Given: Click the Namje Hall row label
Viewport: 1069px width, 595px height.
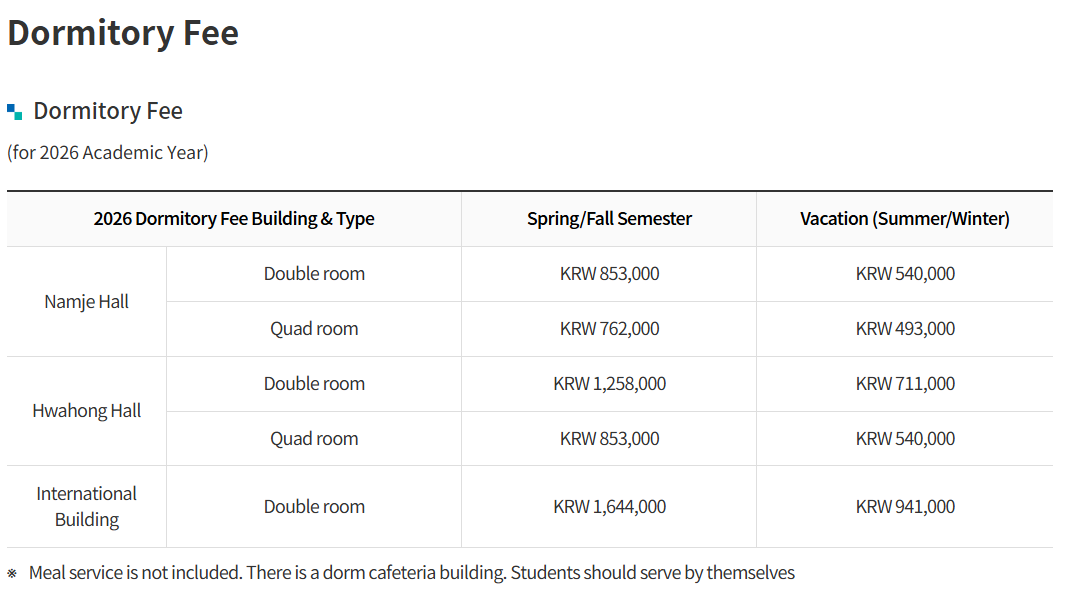Looking at the screenshot, I should 87,301.
